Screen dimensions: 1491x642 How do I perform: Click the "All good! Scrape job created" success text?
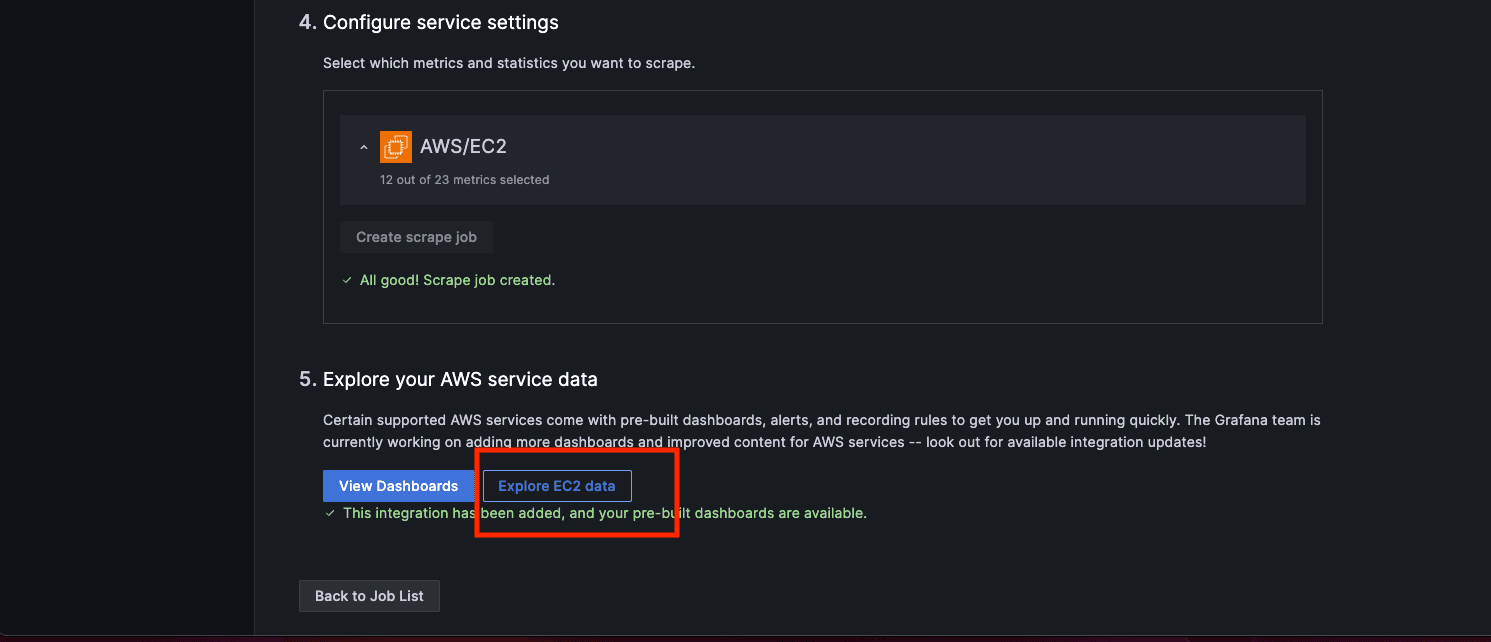tap(458, 280)
